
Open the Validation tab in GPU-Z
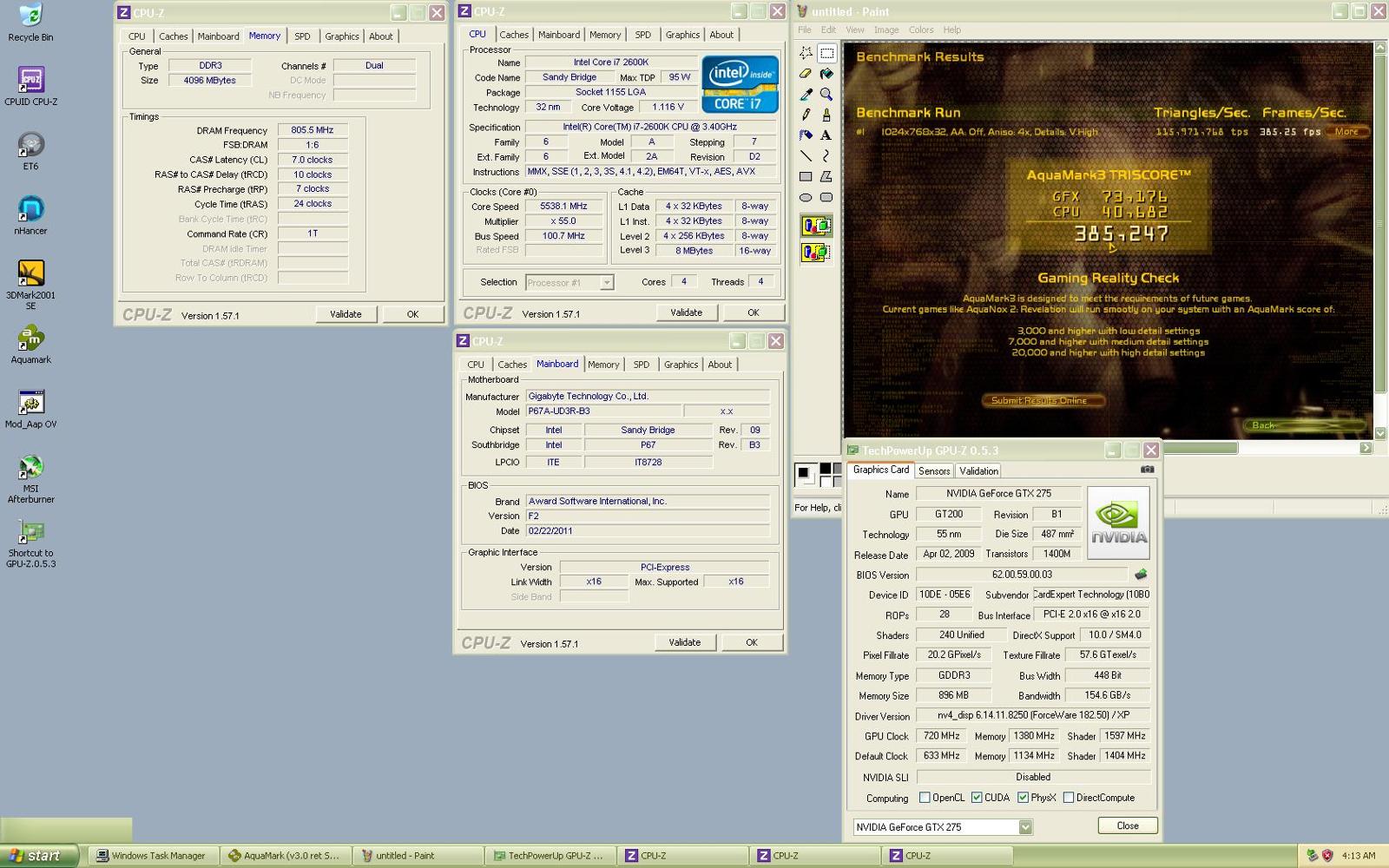pos(978,471)
